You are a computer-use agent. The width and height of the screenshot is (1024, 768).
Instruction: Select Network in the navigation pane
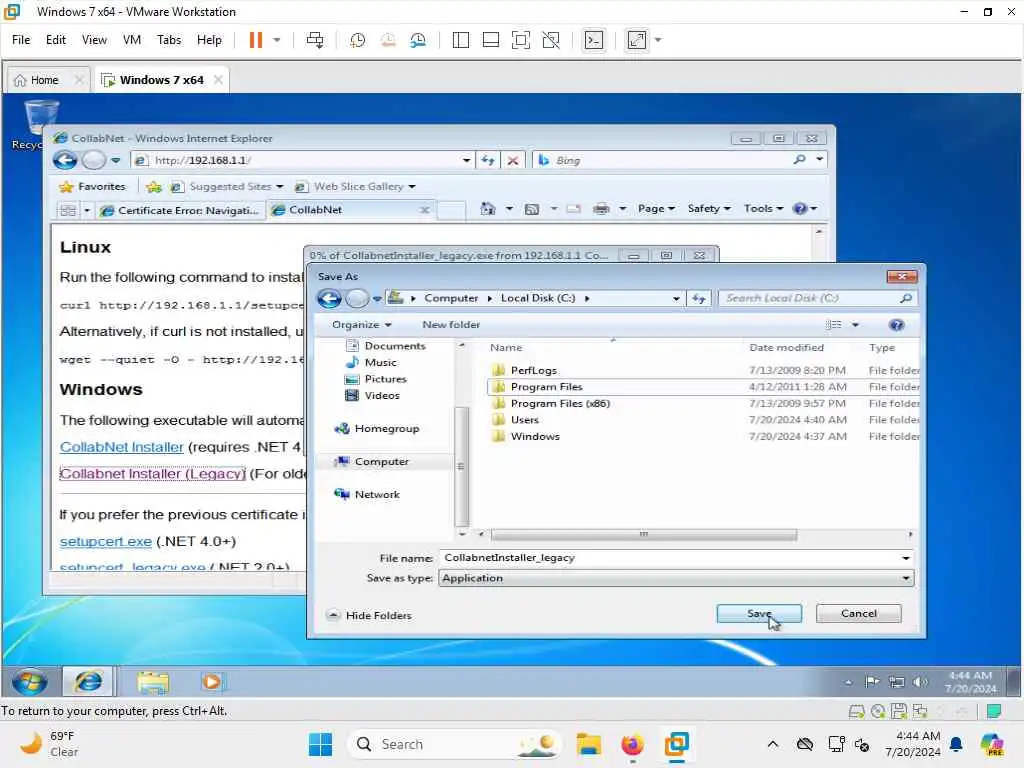[377, 494]
